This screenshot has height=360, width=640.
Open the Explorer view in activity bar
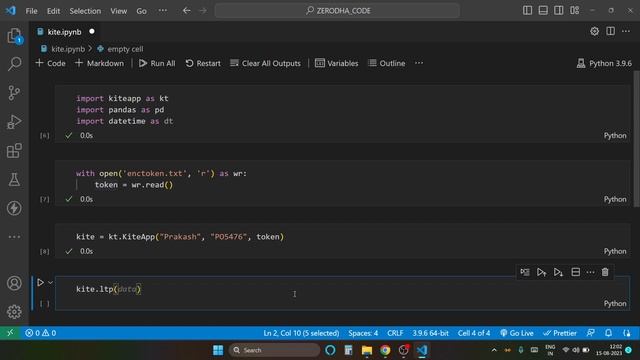pos(14,36)
